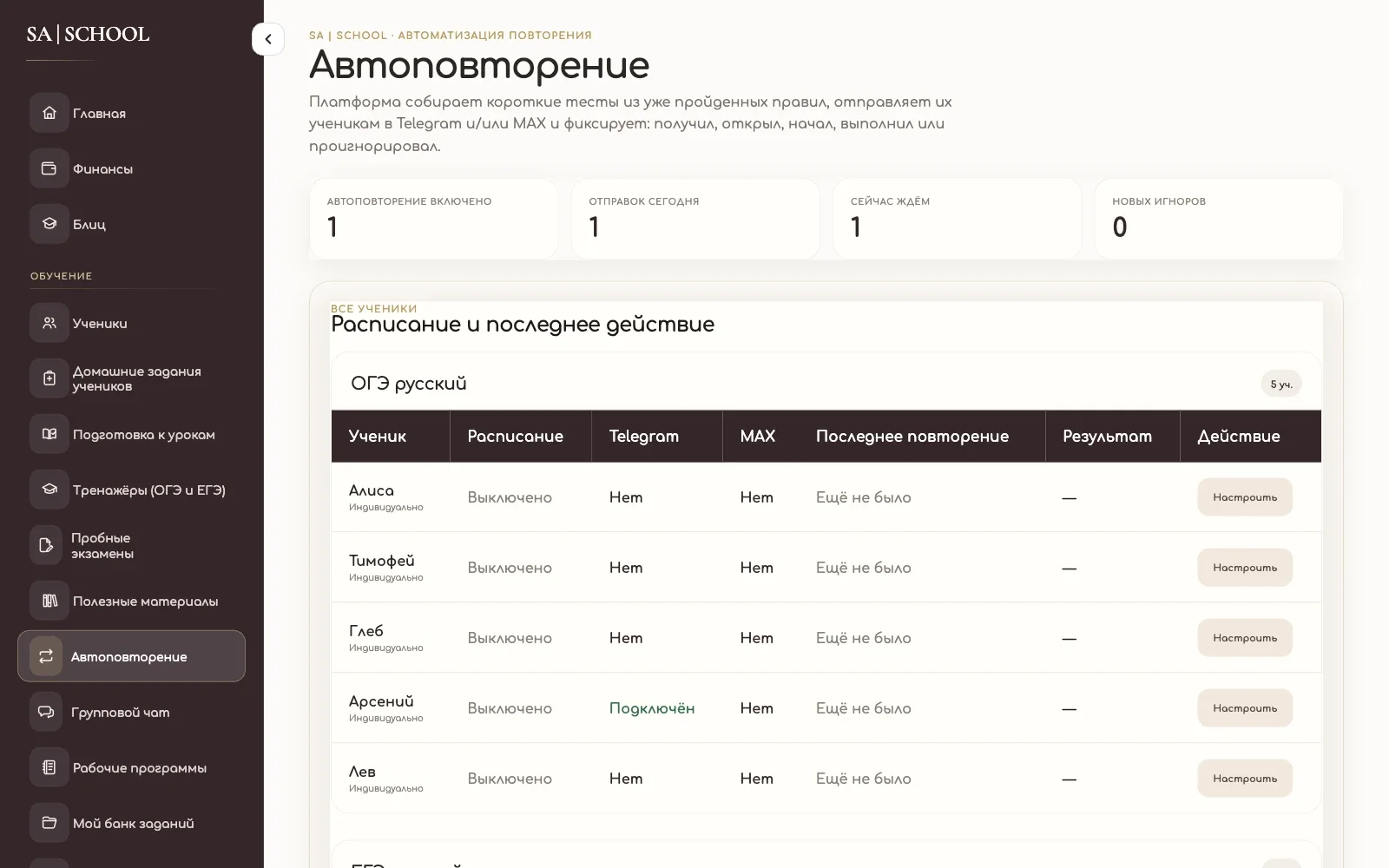Collapse the sidebar with the chevron button

pos(268,39)
